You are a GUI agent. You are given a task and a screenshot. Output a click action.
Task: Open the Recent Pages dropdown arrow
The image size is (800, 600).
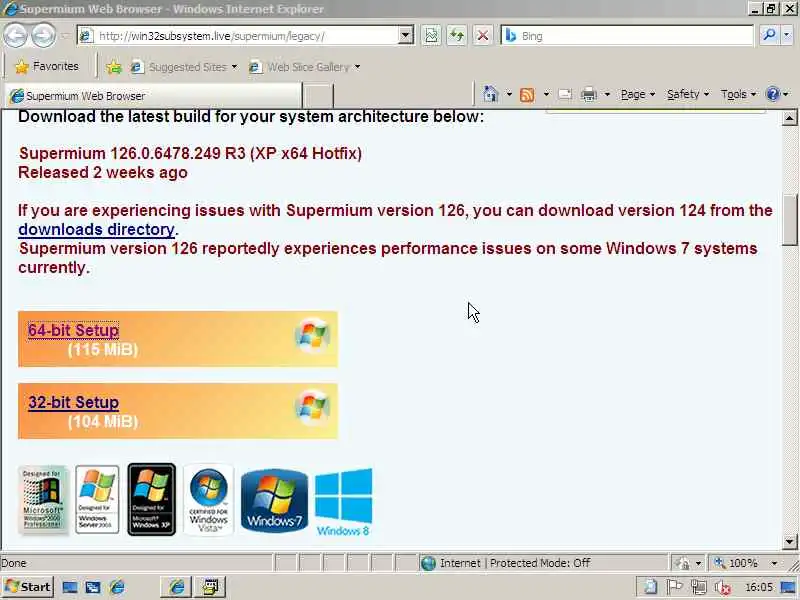point(64,36)
